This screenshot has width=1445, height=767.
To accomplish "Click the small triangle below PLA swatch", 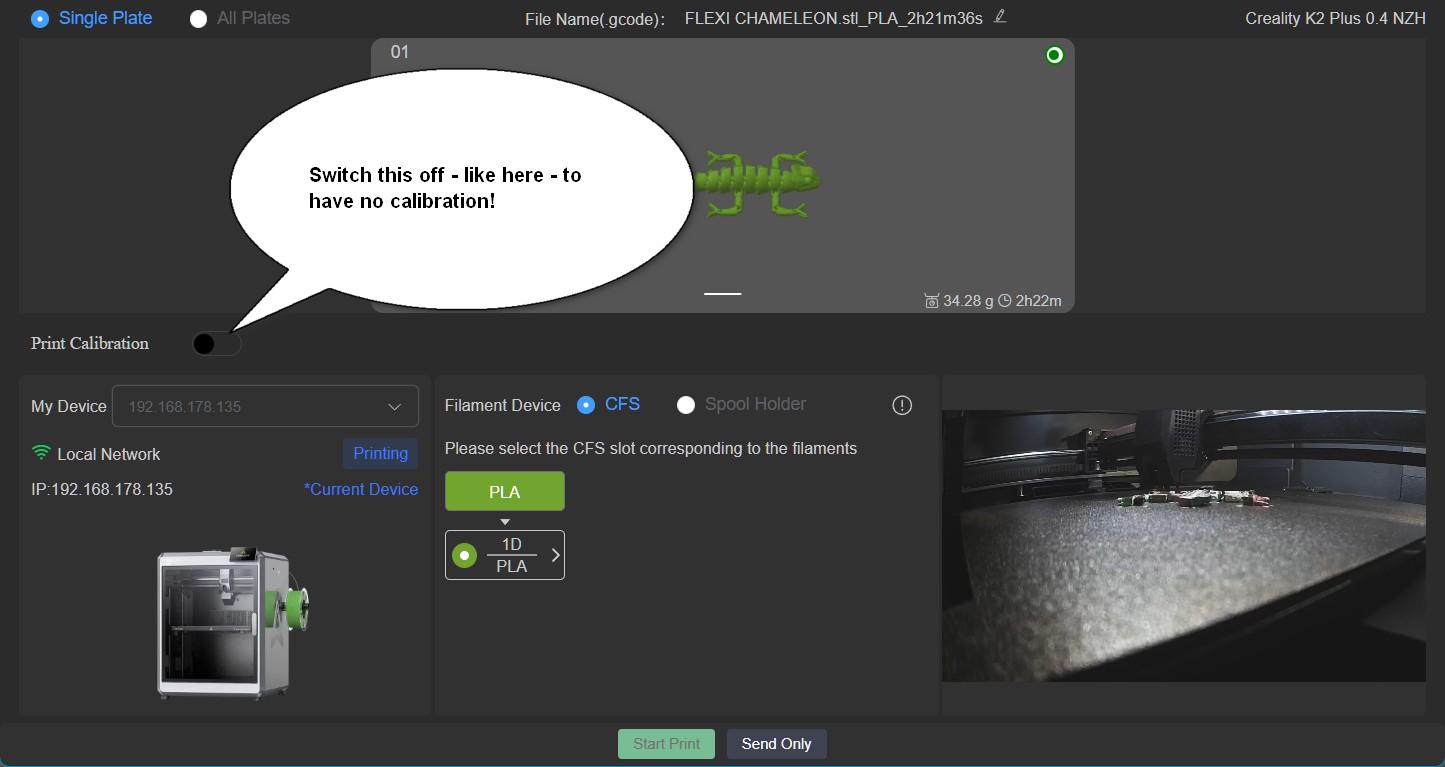I will [x=505, y=522].
